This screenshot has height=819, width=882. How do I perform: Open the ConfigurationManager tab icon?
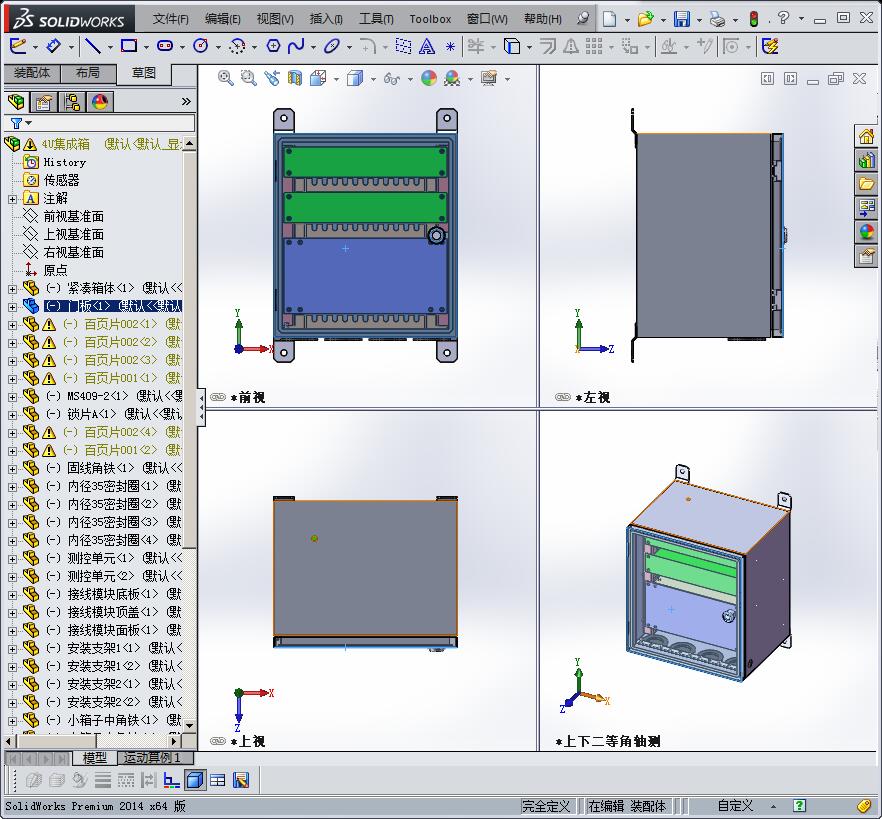72,102
